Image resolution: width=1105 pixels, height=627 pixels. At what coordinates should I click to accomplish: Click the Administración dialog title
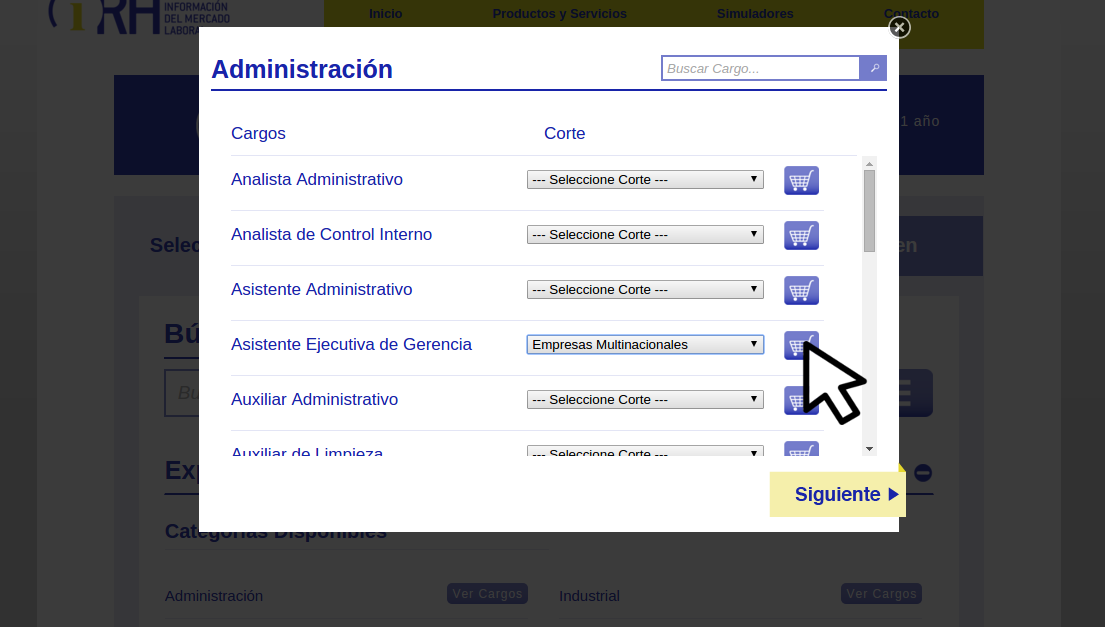click(302, 69)
